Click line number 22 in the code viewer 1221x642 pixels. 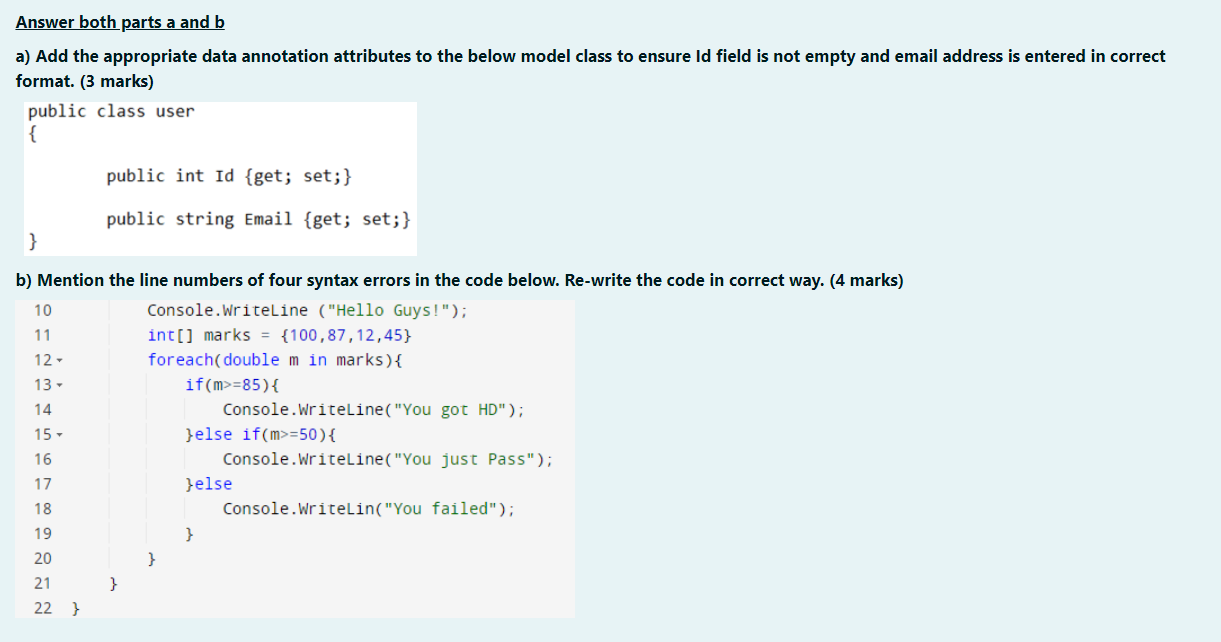(43, 607)
